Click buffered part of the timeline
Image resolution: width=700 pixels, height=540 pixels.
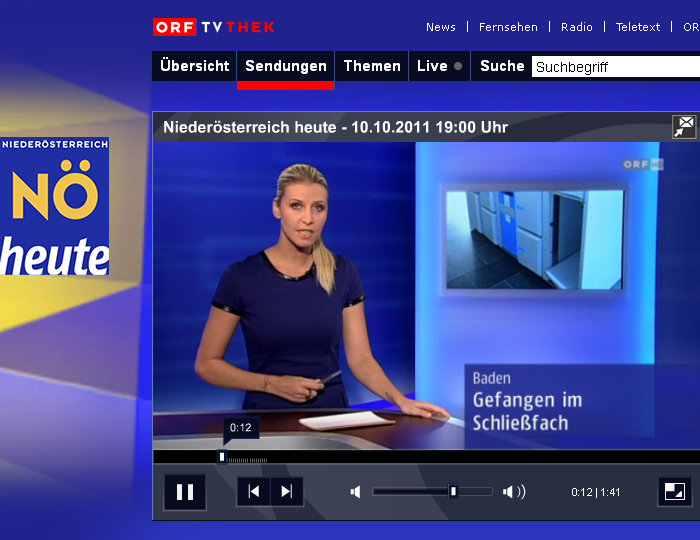tap(247, 460)
